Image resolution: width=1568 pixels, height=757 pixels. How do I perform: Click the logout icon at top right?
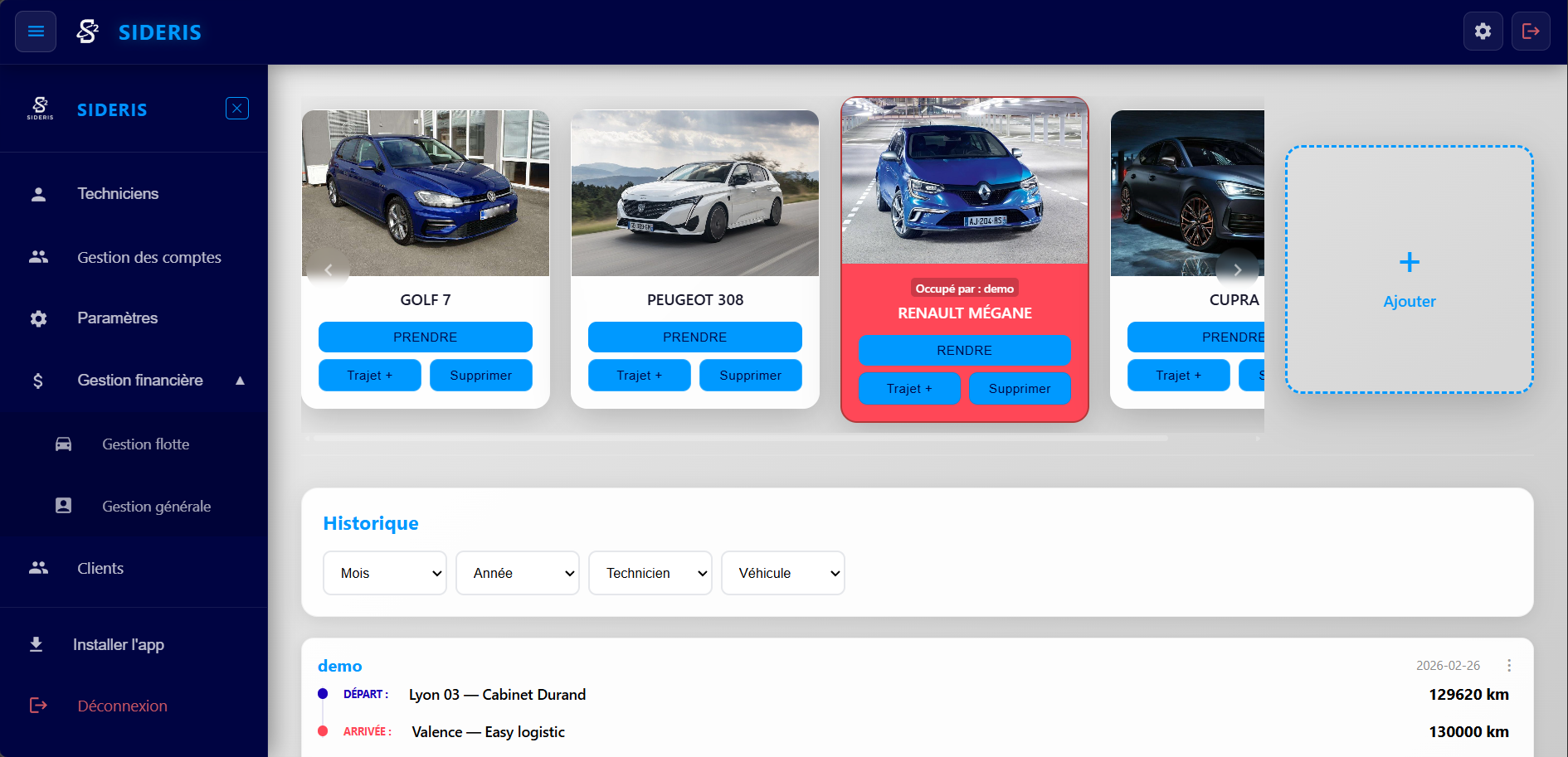click(1531, 31)
